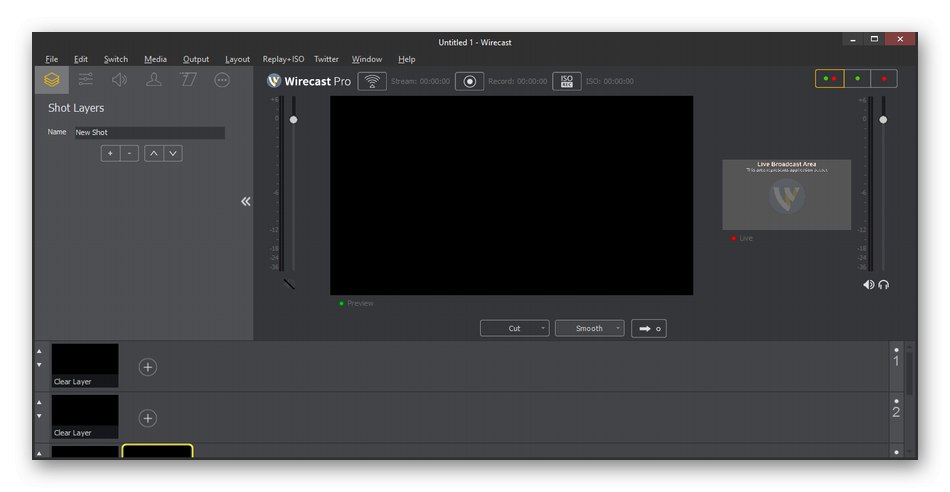Minimize the Wirecast window
Screen dimensions: 950x492
852,39
